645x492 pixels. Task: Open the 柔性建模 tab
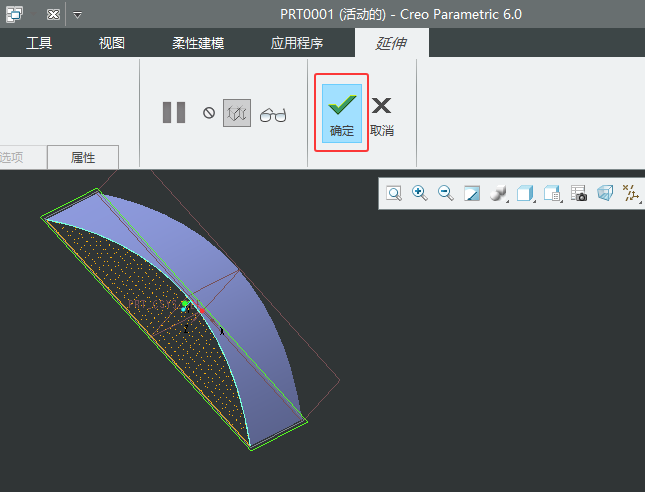pyautogui.click(x=198, y=43)
